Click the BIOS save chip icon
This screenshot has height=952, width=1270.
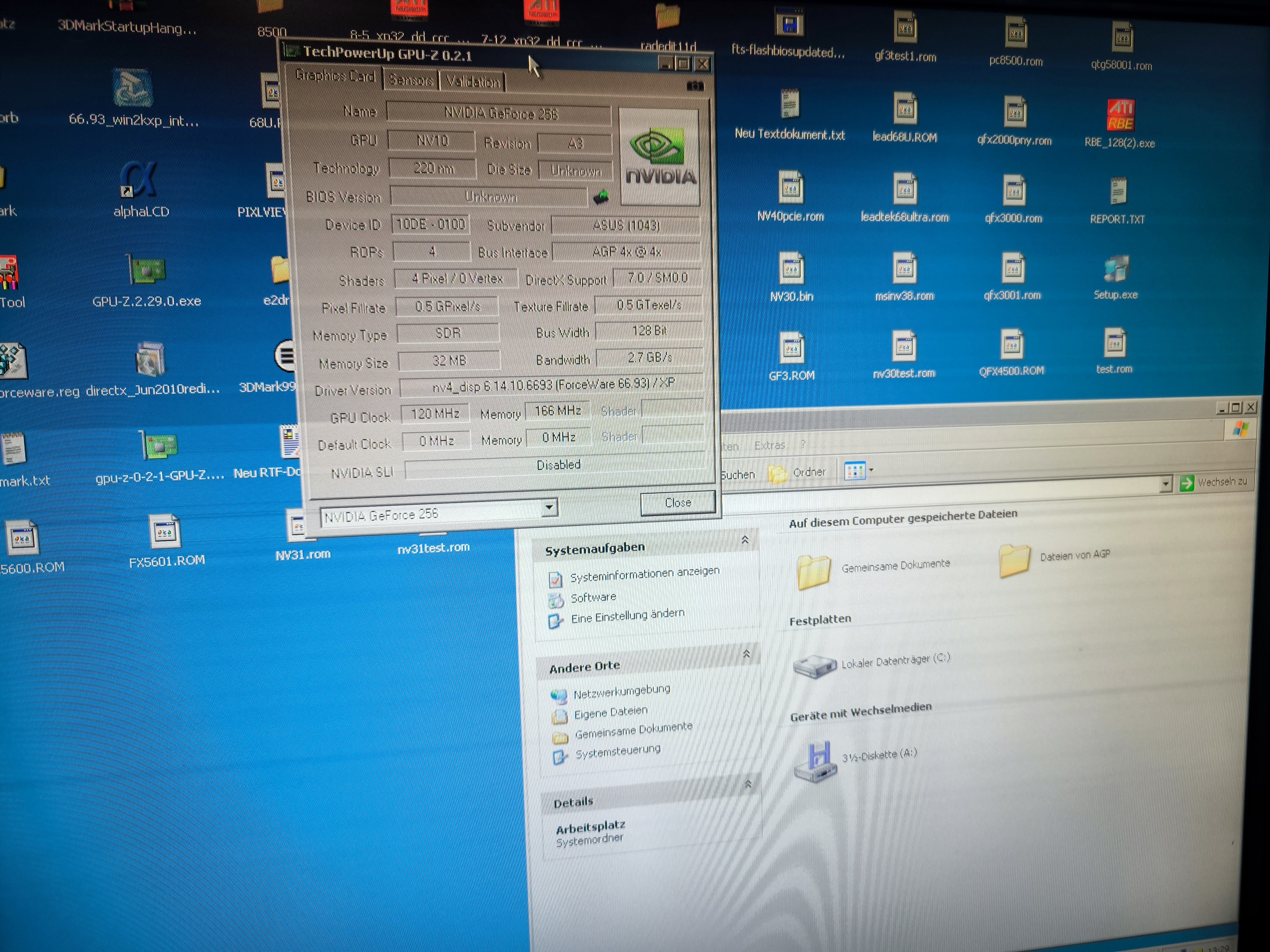(x=601, y=197)
